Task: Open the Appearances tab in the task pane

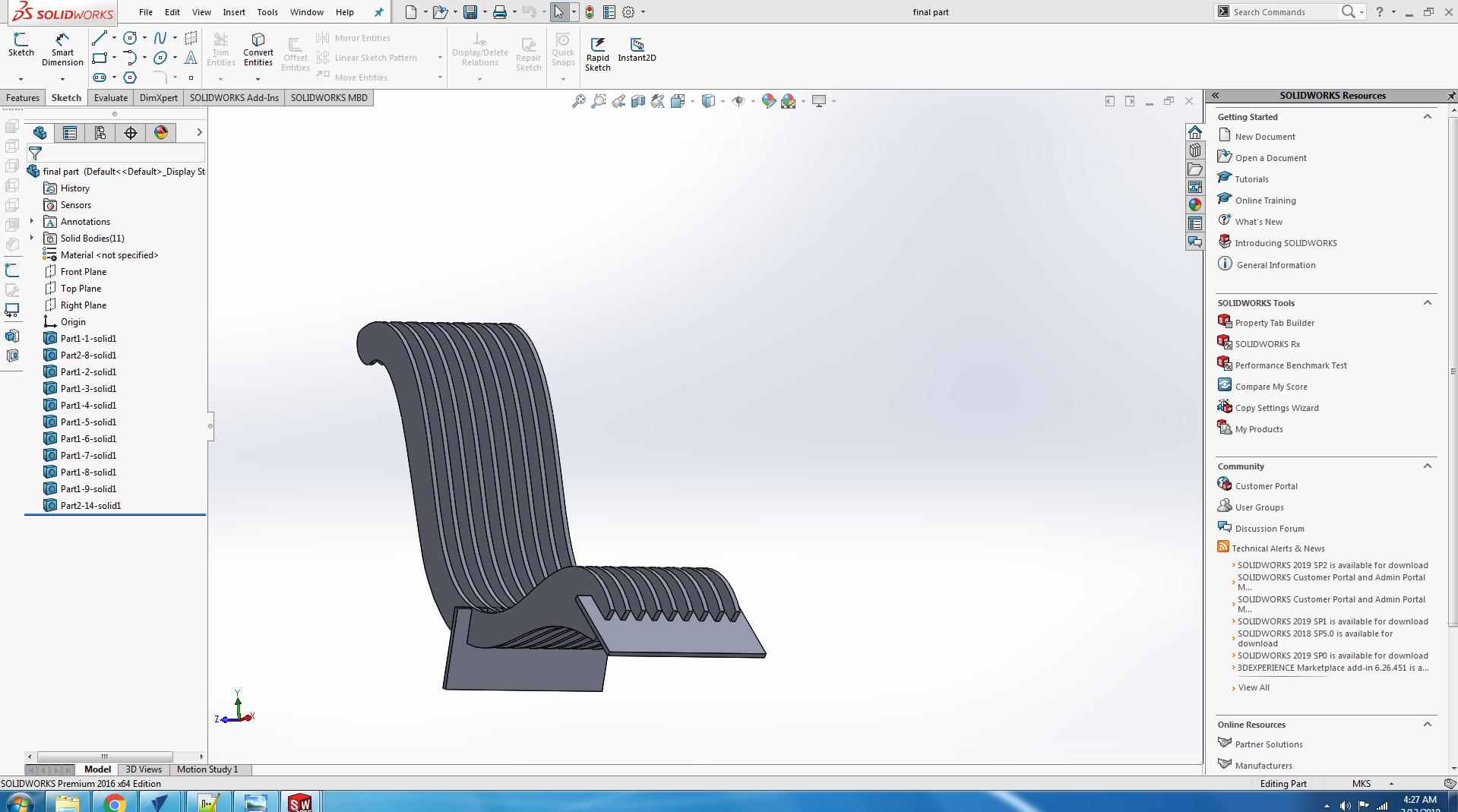Action: tap(1195, 205)
